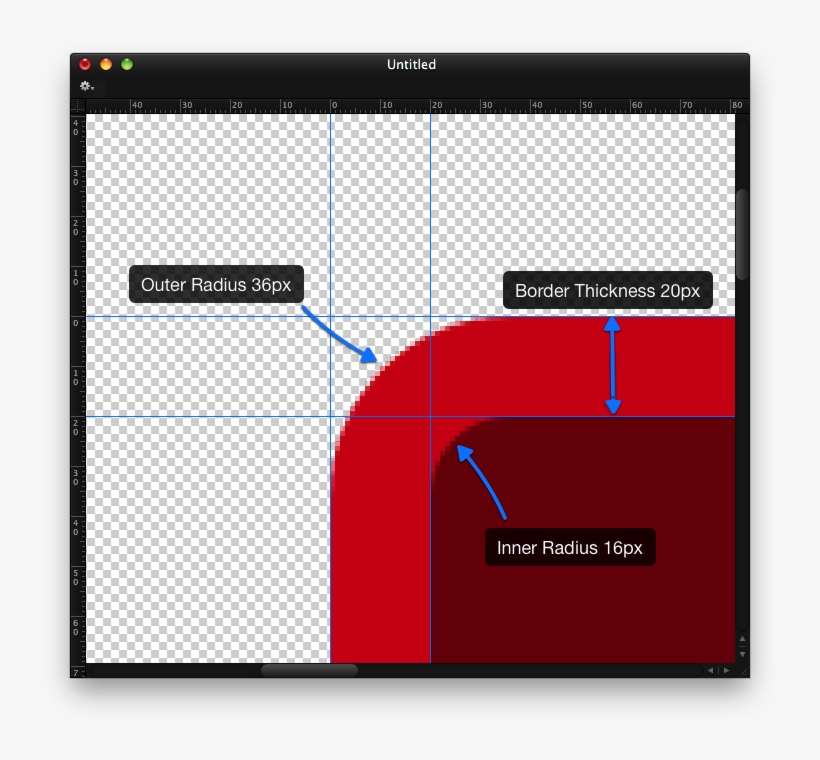Click the vertical scrollbar thumb

point(742,234)
